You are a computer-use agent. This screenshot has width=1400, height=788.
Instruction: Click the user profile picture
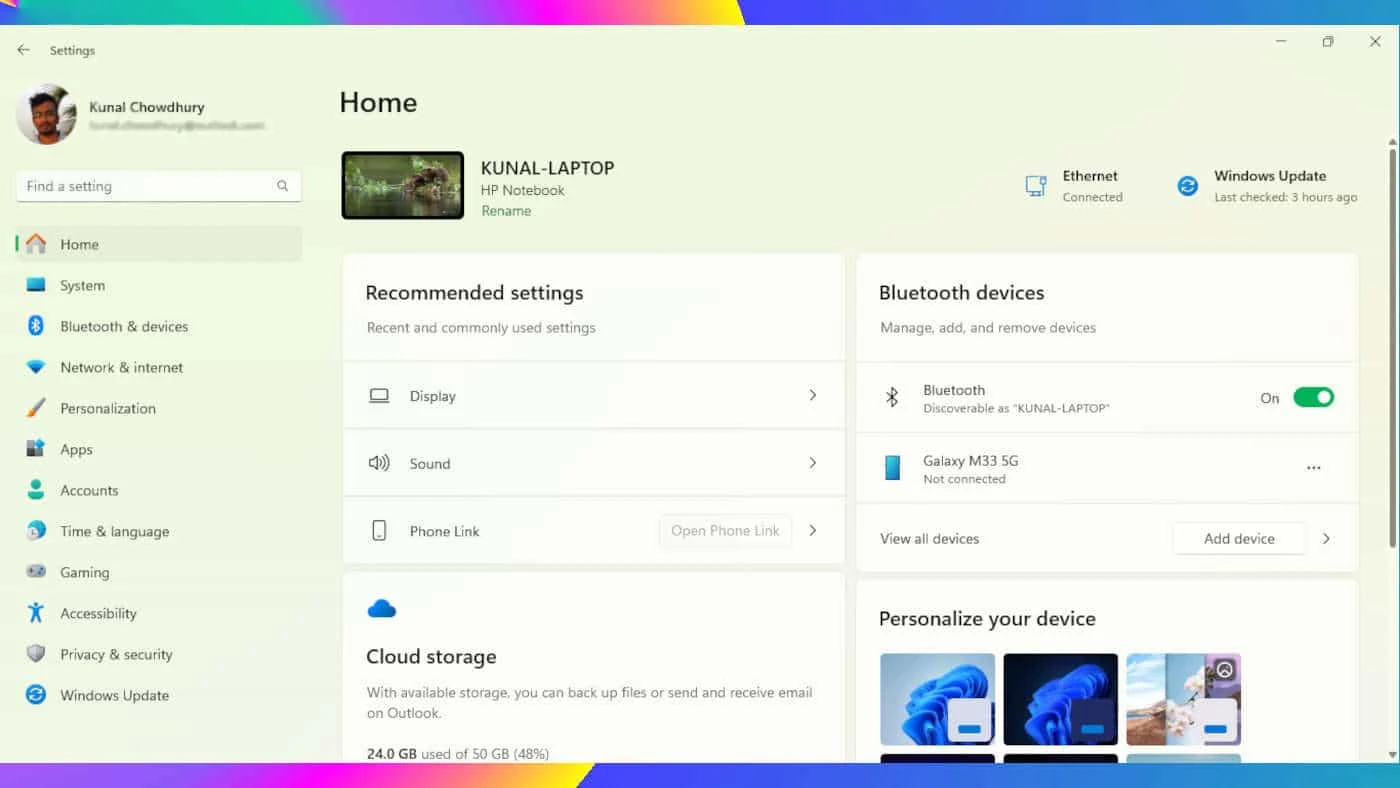coord(46,114)
